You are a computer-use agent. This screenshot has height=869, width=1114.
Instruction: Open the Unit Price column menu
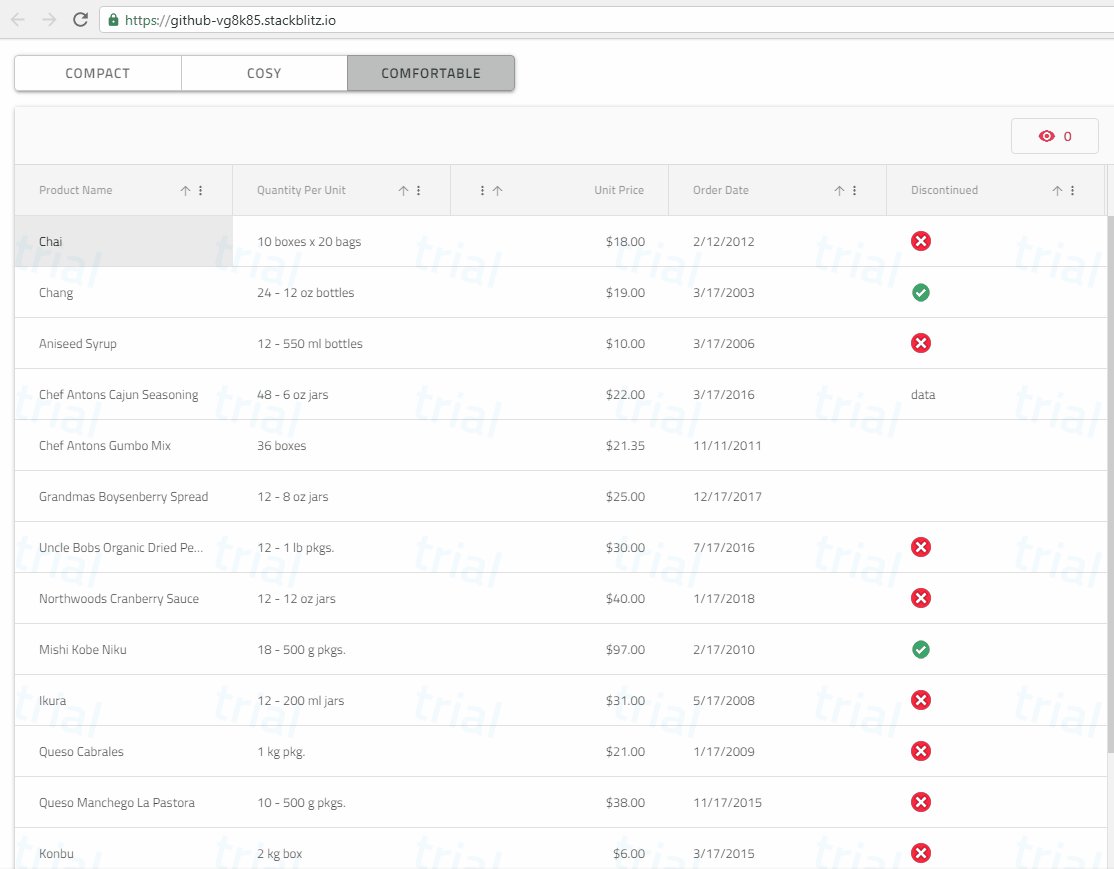point(481,190)
